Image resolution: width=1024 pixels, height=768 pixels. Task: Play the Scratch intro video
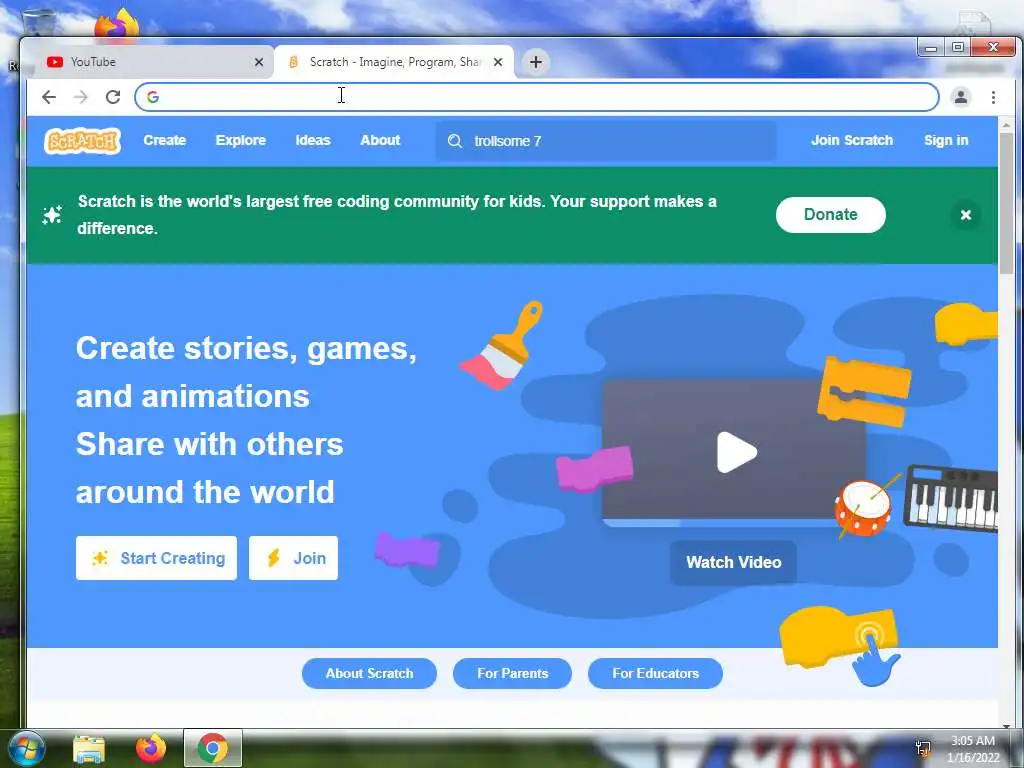pyautogui.click(x=736, y=452)
